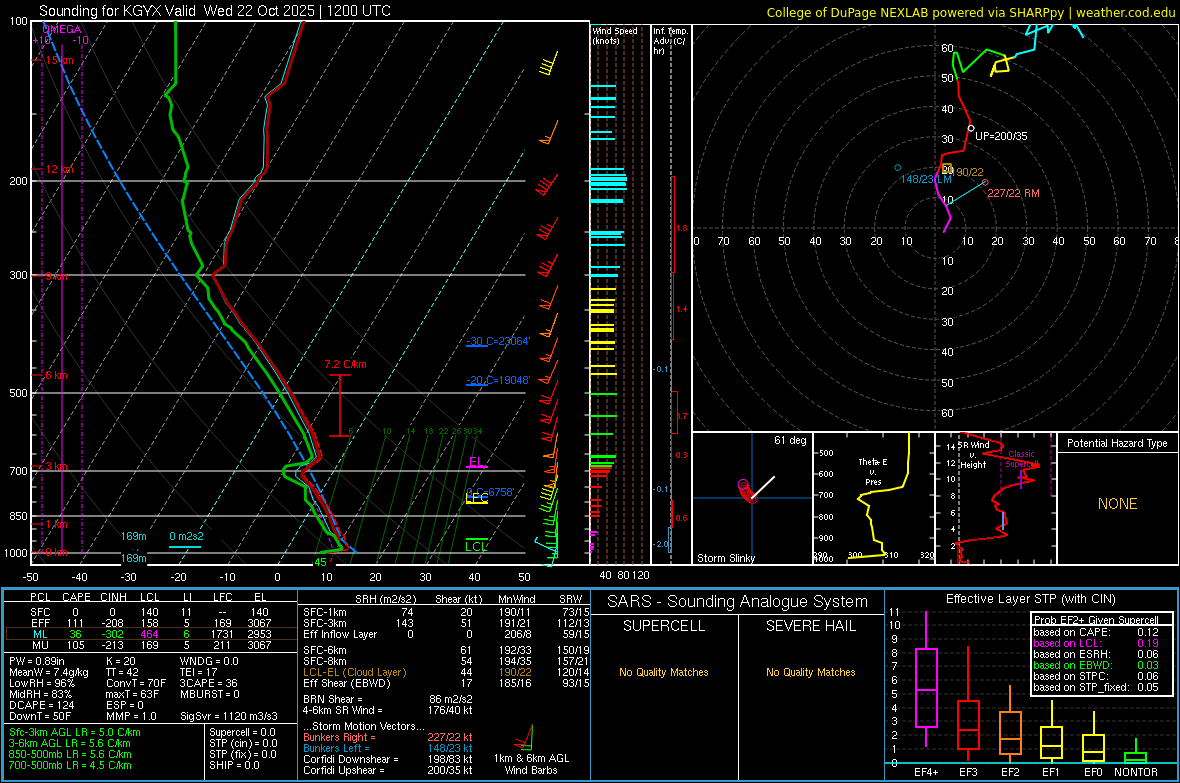Click the 700-500mb LR = 4.5 C/km line
Screen dimensions: 1180x783
pos(71,766)
